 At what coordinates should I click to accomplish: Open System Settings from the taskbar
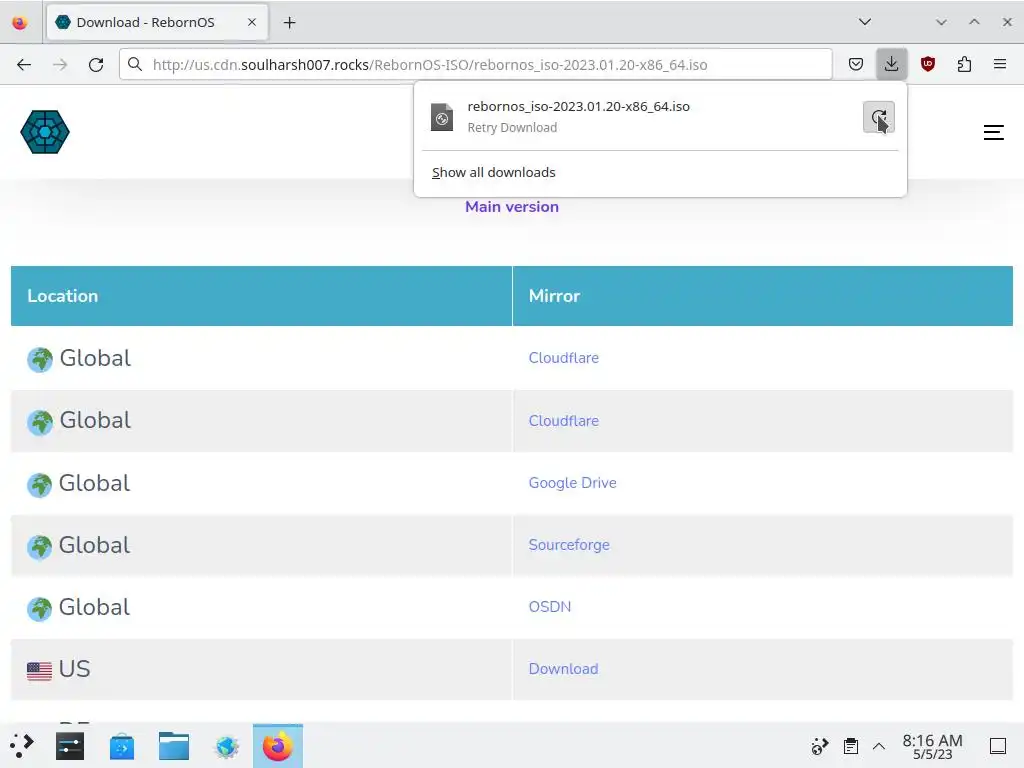[x=70, y=746]
